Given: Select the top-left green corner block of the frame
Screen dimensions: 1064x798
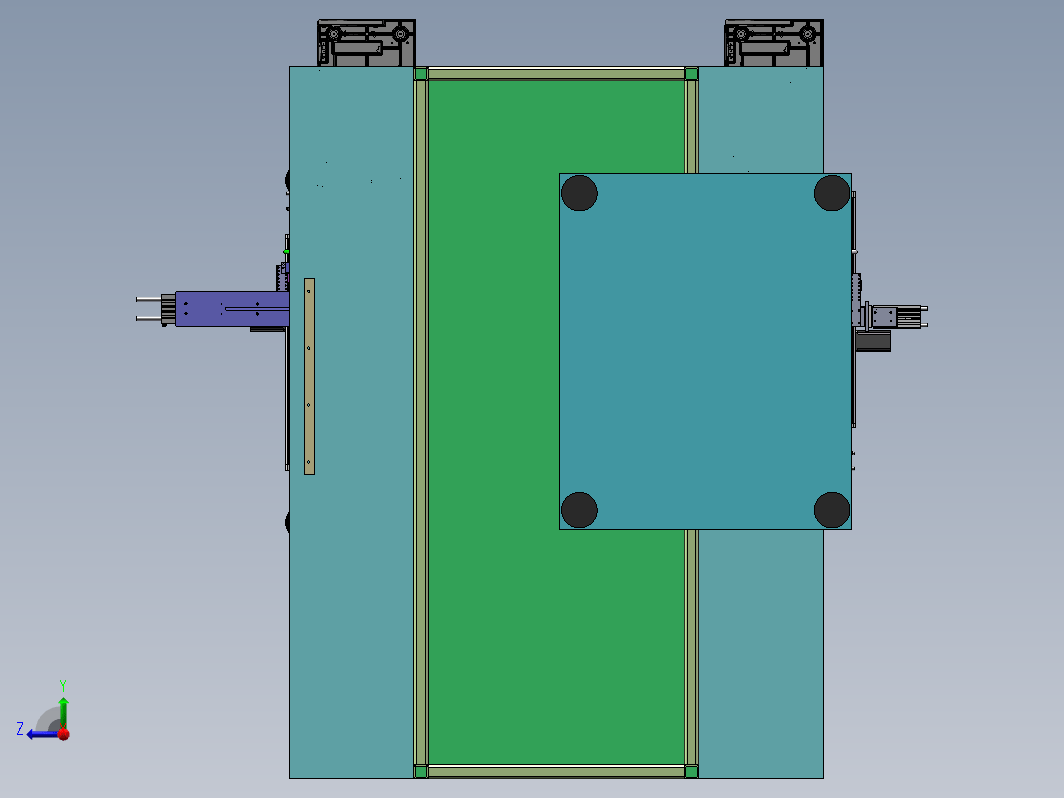Looking at the screenshot, I should click(421, 73).
